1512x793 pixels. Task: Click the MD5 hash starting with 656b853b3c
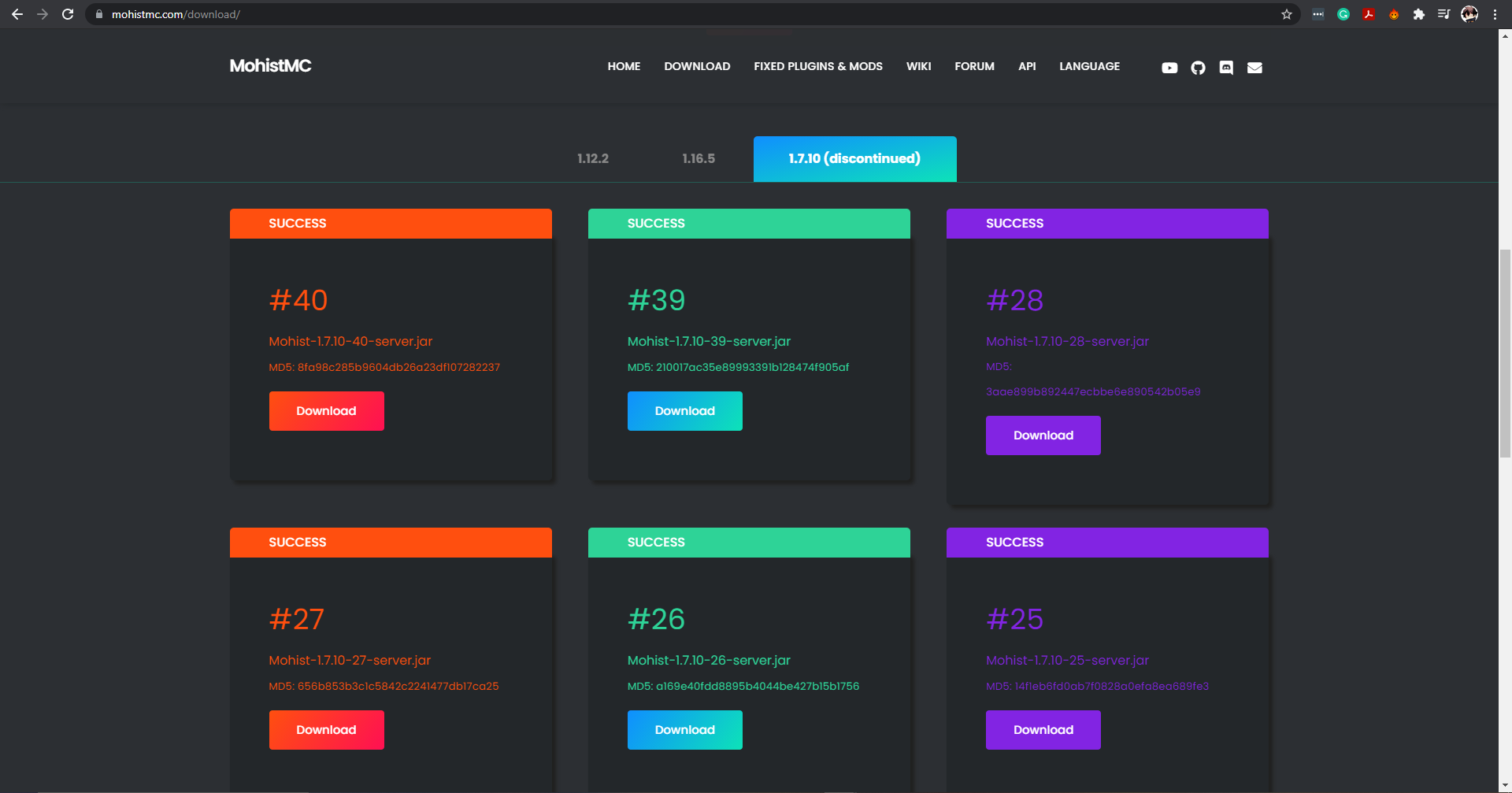pos(398,686)
